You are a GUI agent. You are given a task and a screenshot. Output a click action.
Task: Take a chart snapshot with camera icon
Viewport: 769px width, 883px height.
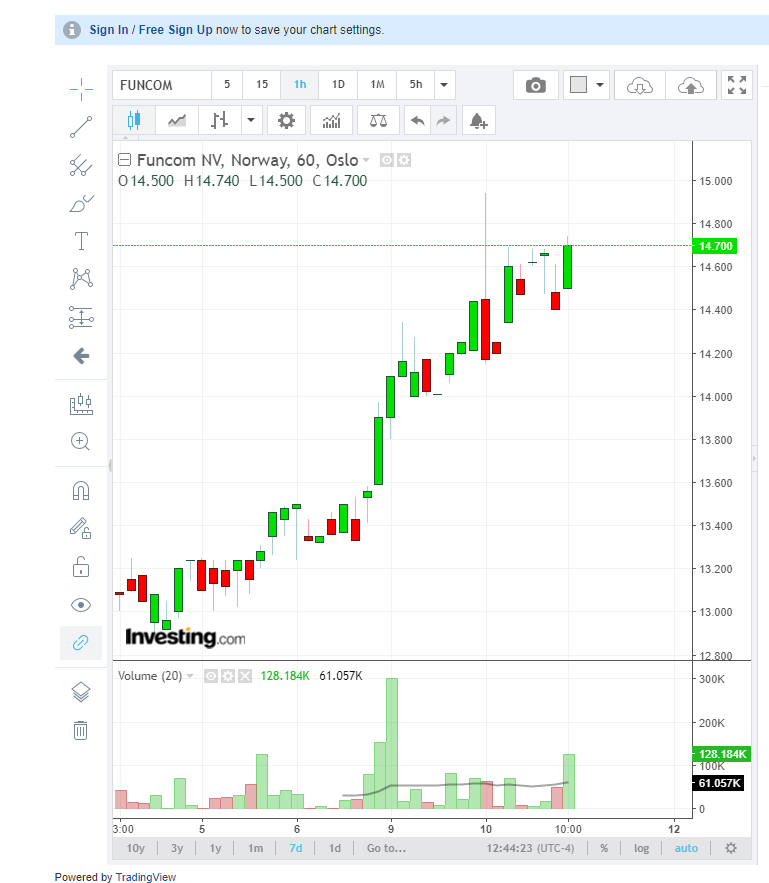click(535, 86)
